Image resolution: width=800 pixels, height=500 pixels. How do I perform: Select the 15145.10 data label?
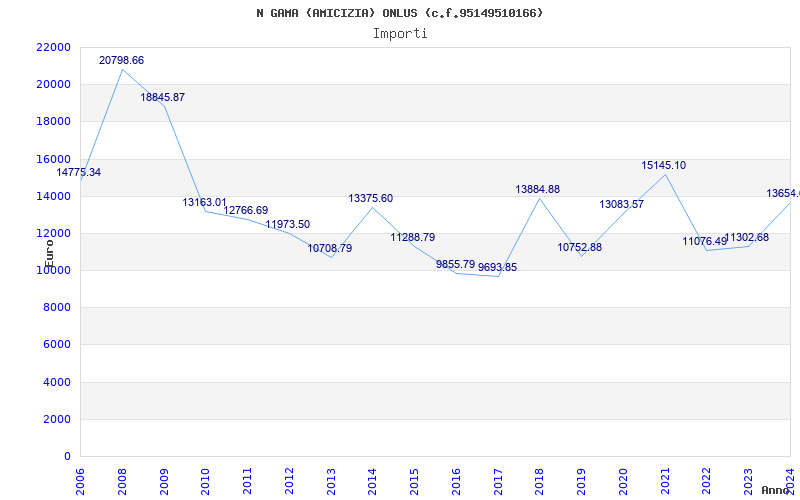pyautogui.click(x=664, y=165)
